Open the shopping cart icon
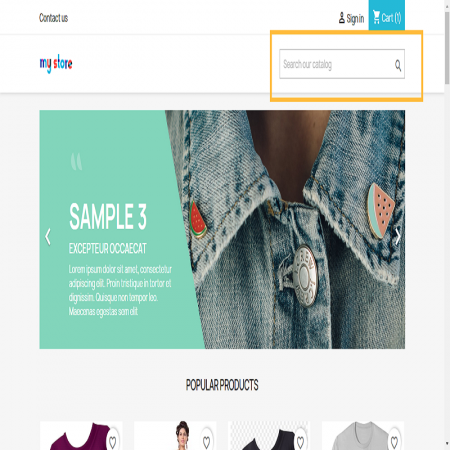 click(x=376, y=17)
